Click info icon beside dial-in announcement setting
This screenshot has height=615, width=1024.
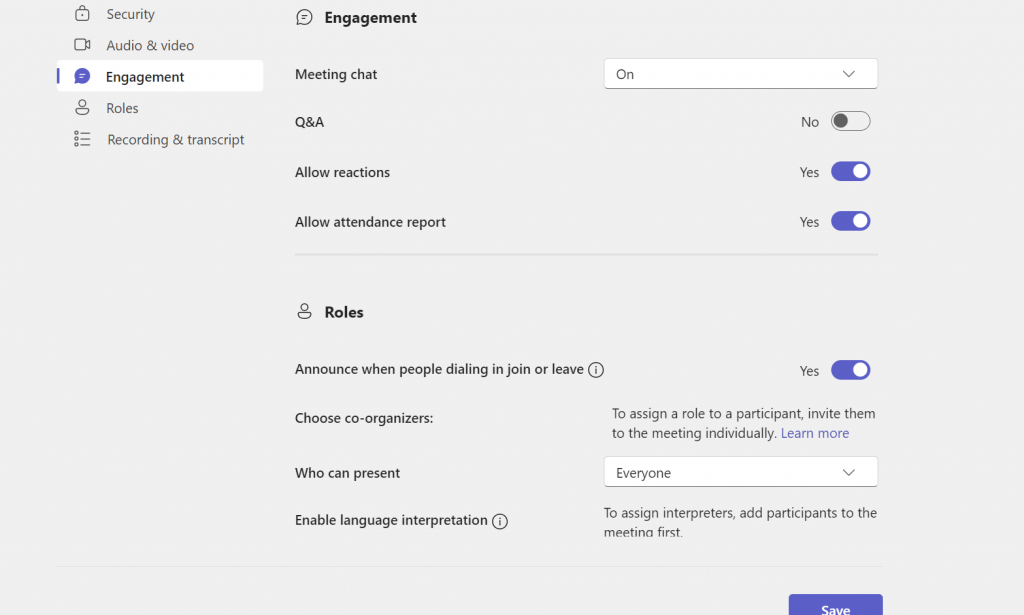596,370
